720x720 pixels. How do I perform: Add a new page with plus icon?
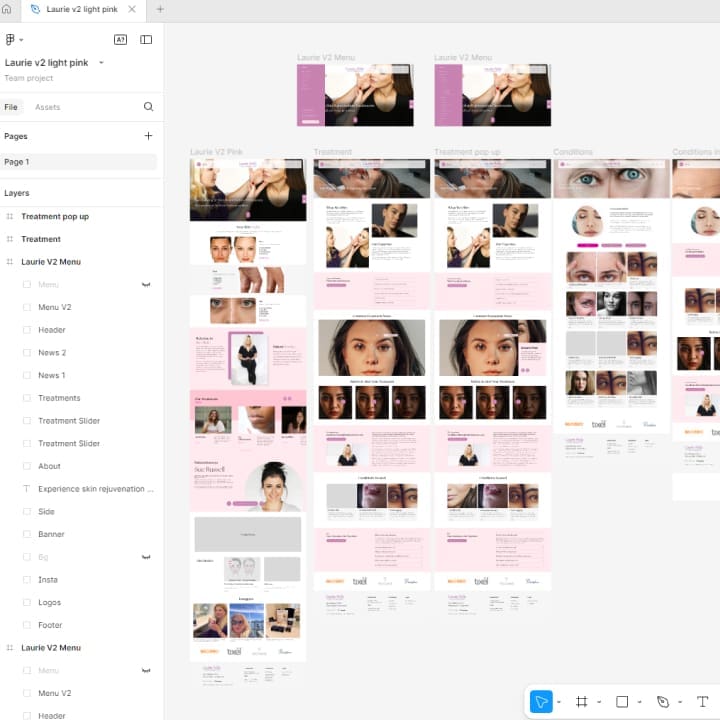coord(148,136)
